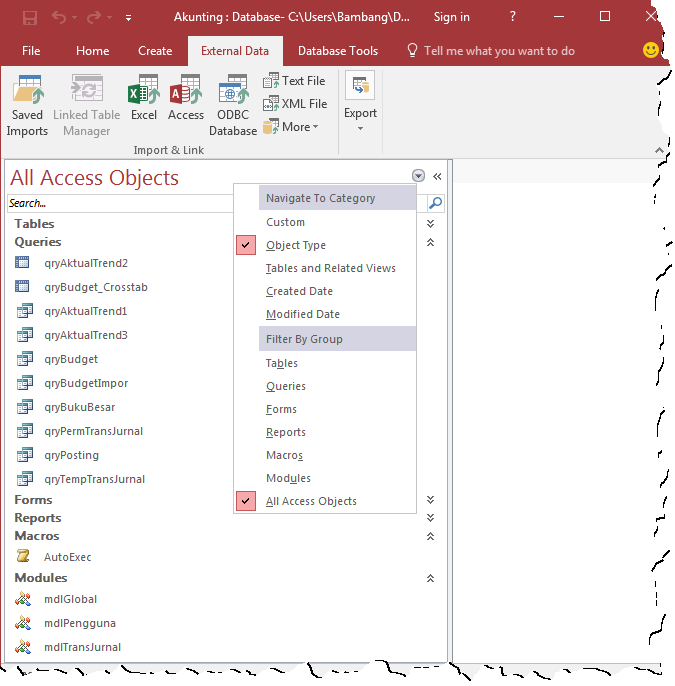Screen dimensions: 675x686
Task: Save the database with the Save icon
Action: pyautogui.click(x=30, y=18)
